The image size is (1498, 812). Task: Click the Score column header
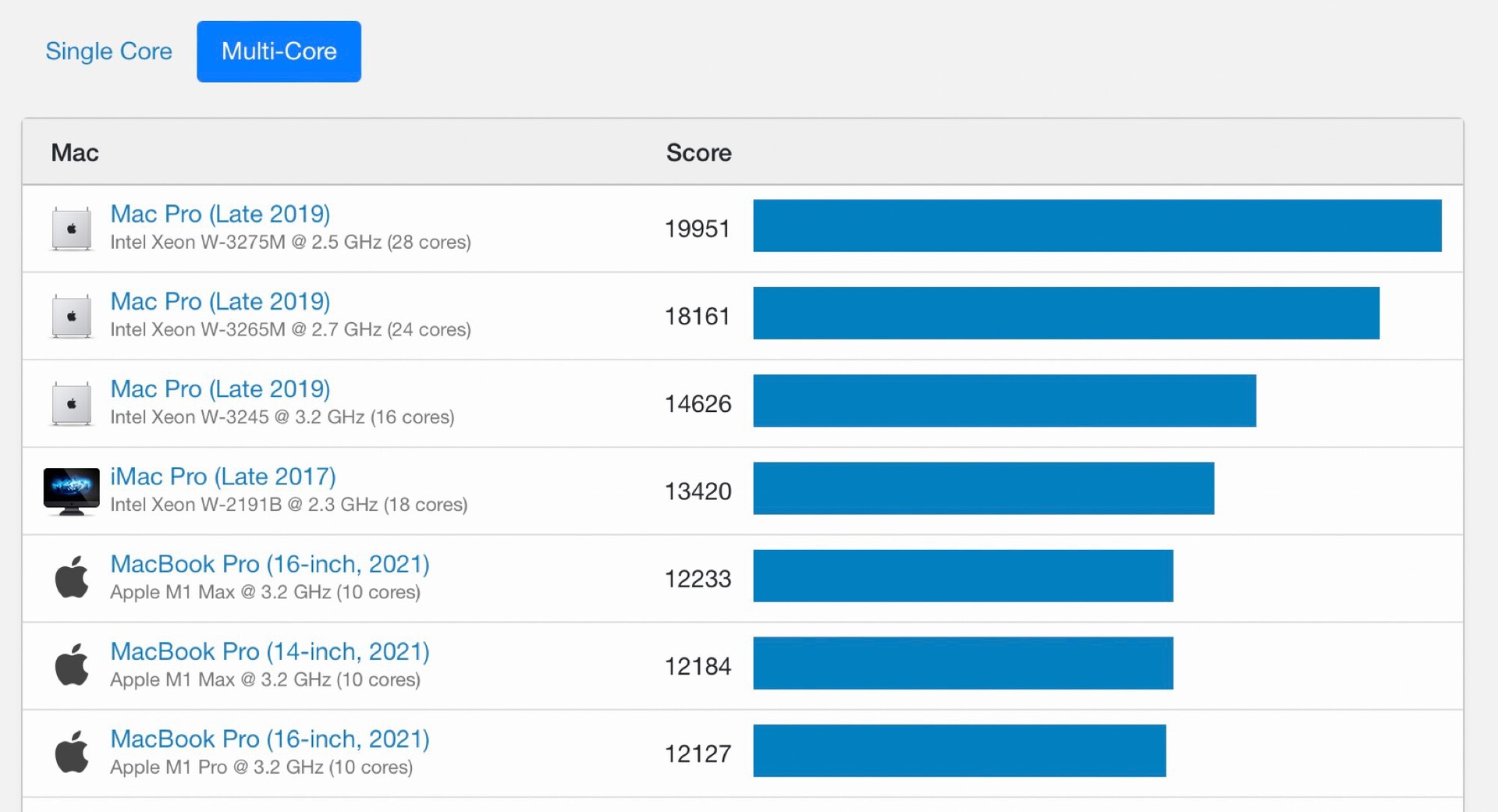698,153
